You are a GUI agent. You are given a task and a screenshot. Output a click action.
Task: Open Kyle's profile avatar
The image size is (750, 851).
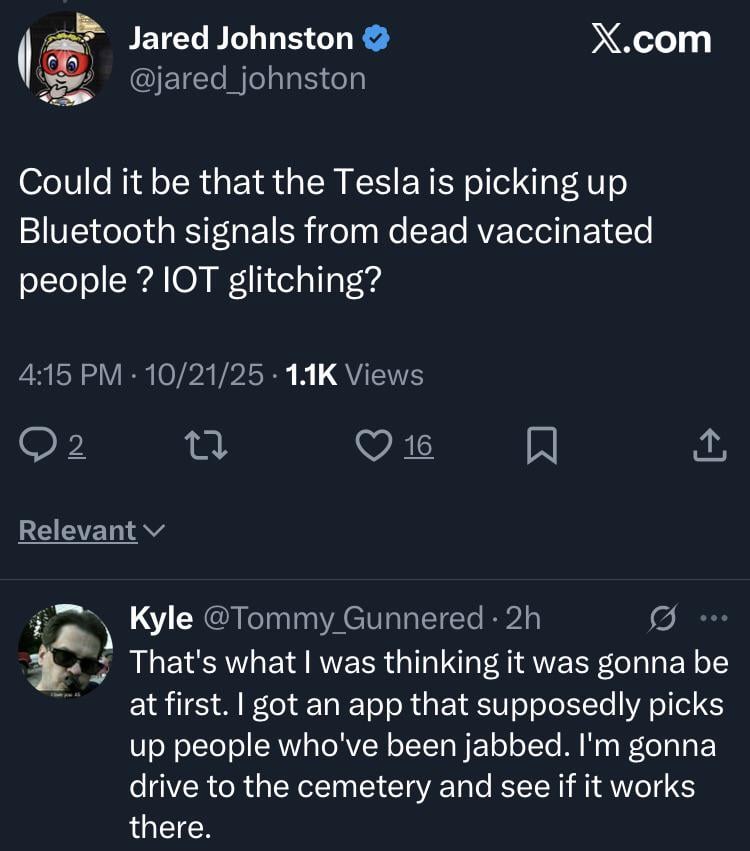pos(65,650)
